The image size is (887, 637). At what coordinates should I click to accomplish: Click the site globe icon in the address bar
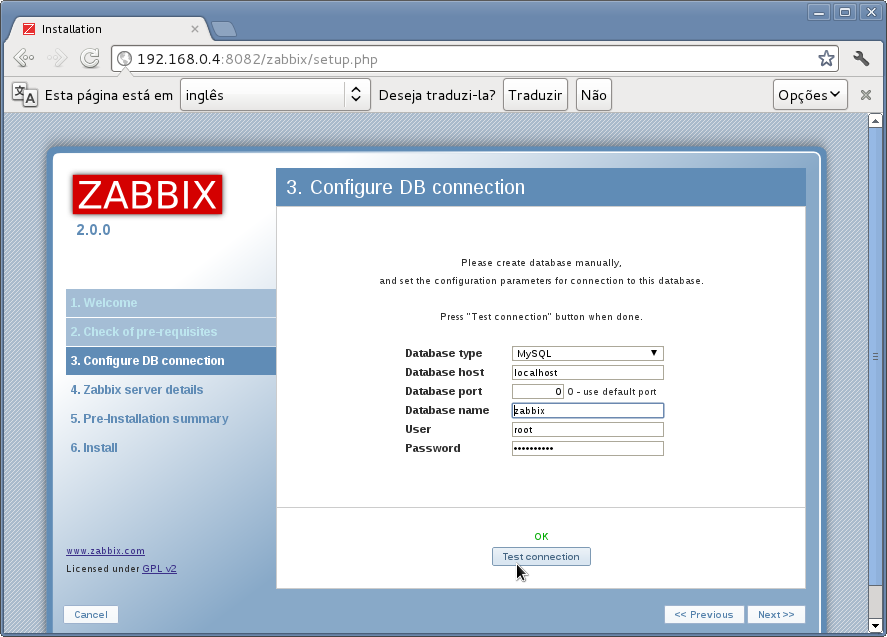pyautogui.click(x=124, y=59)
